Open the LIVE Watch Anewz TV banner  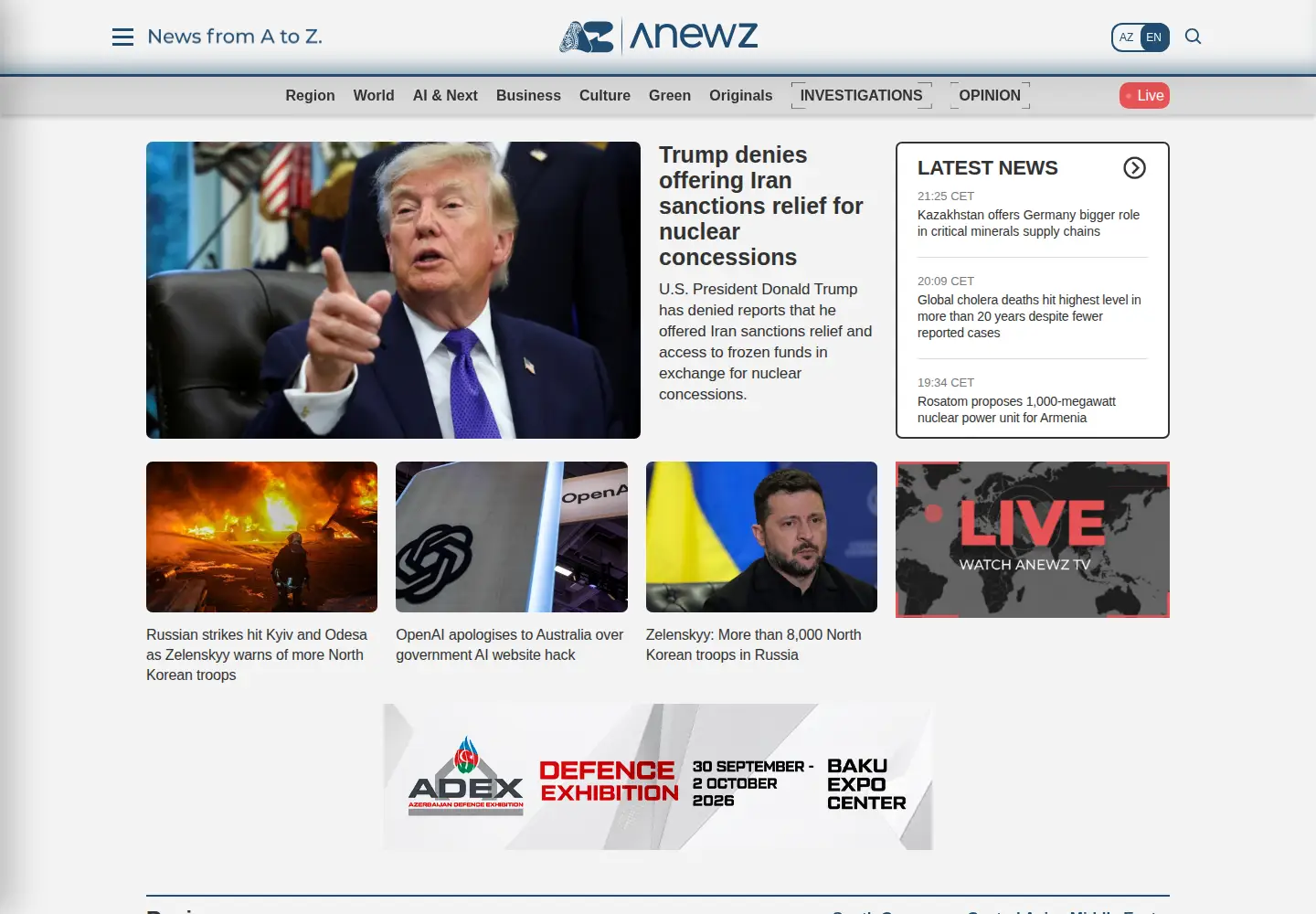[x=1033, y=539]
